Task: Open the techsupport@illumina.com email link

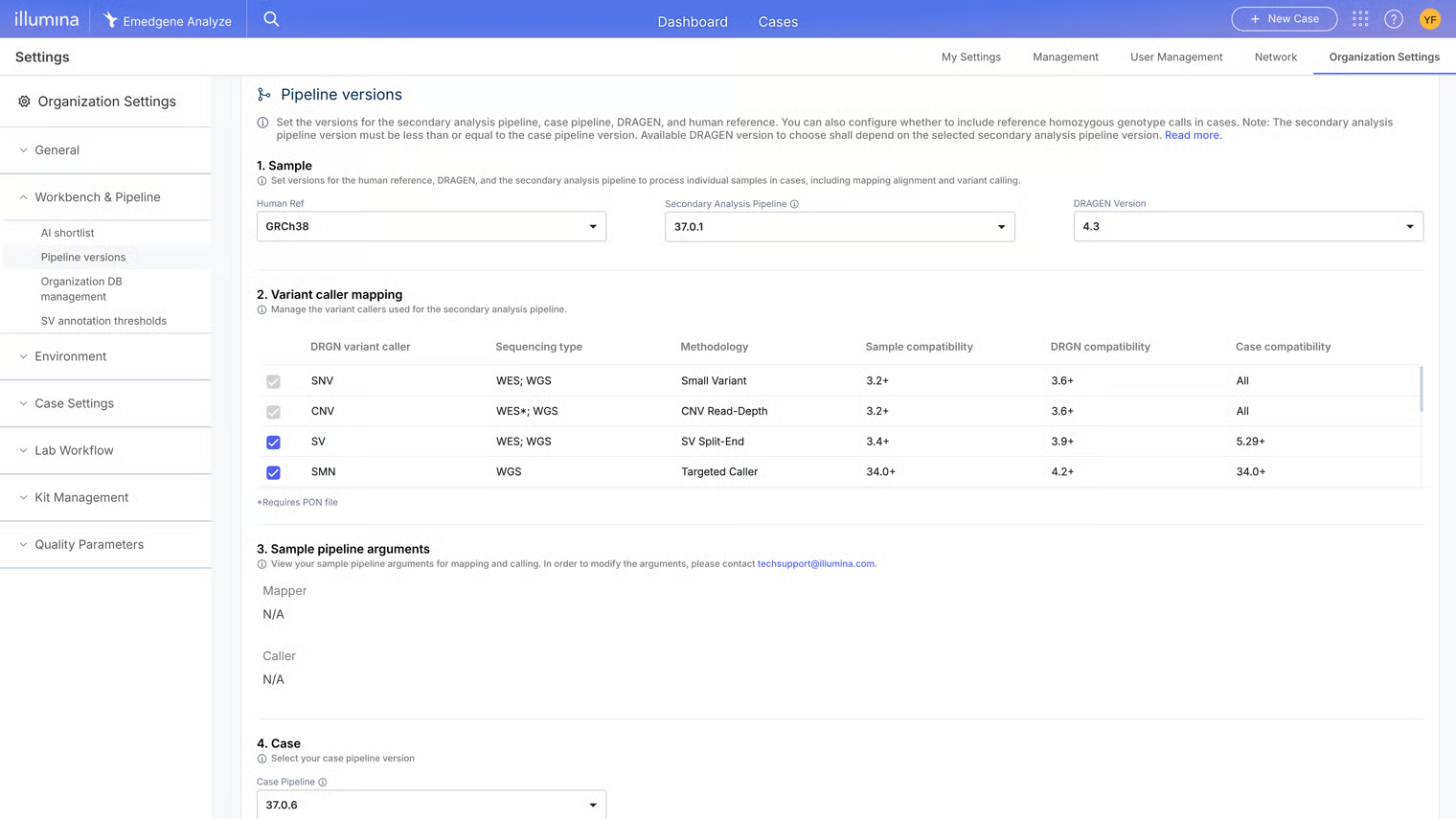Action: point(815,564)
